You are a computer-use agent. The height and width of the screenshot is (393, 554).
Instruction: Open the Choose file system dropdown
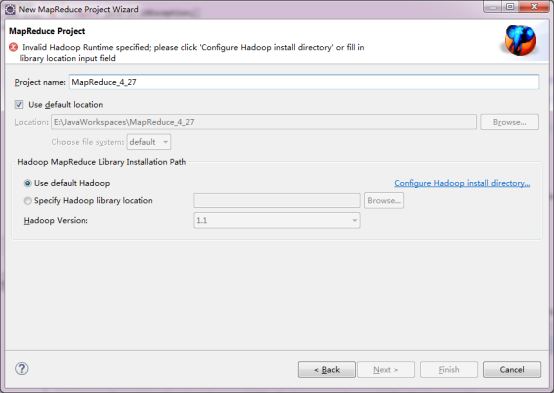coord(149,142)
